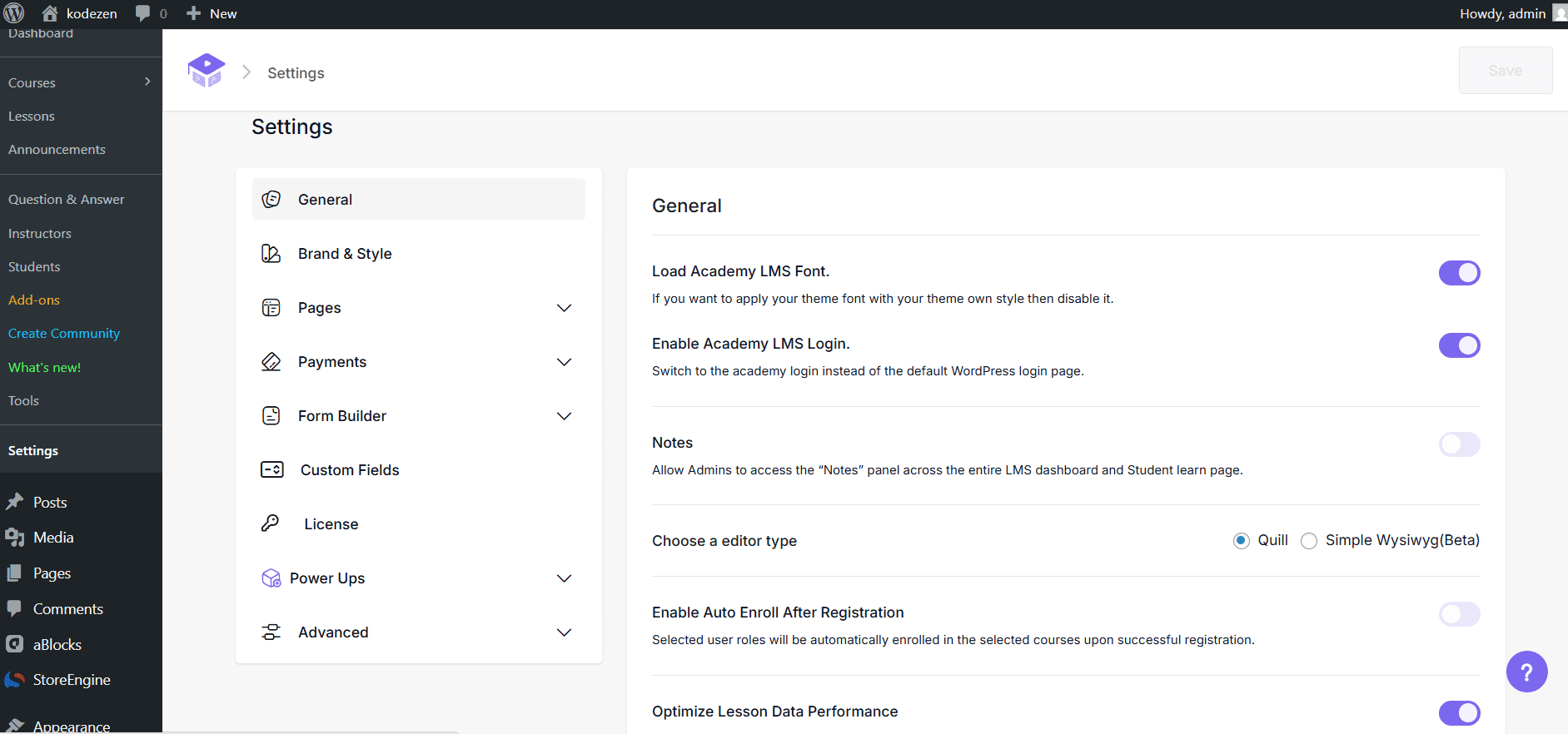The height and width of the screenshot is (734, 1568).
Task: Expand the Advanced section chevron
Action: (x=564, y=632)
